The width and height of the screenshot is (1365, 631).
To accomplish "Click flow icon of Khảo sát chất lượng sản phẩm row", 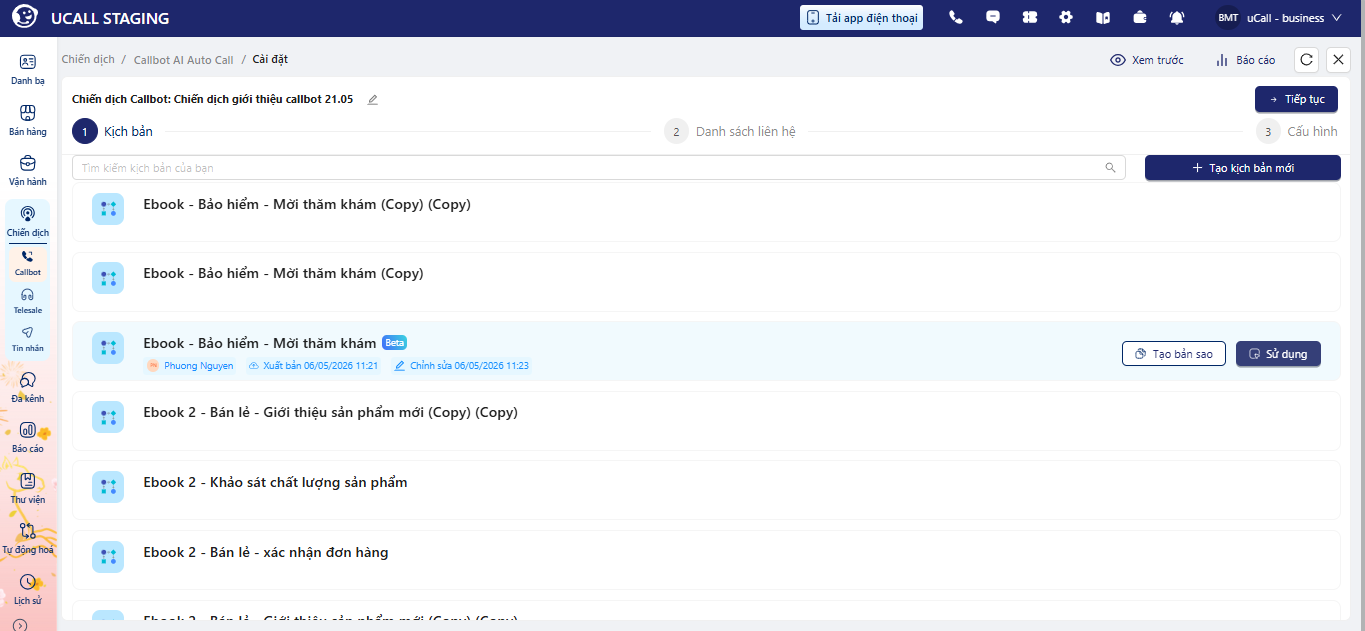I will tap(108, 487).
